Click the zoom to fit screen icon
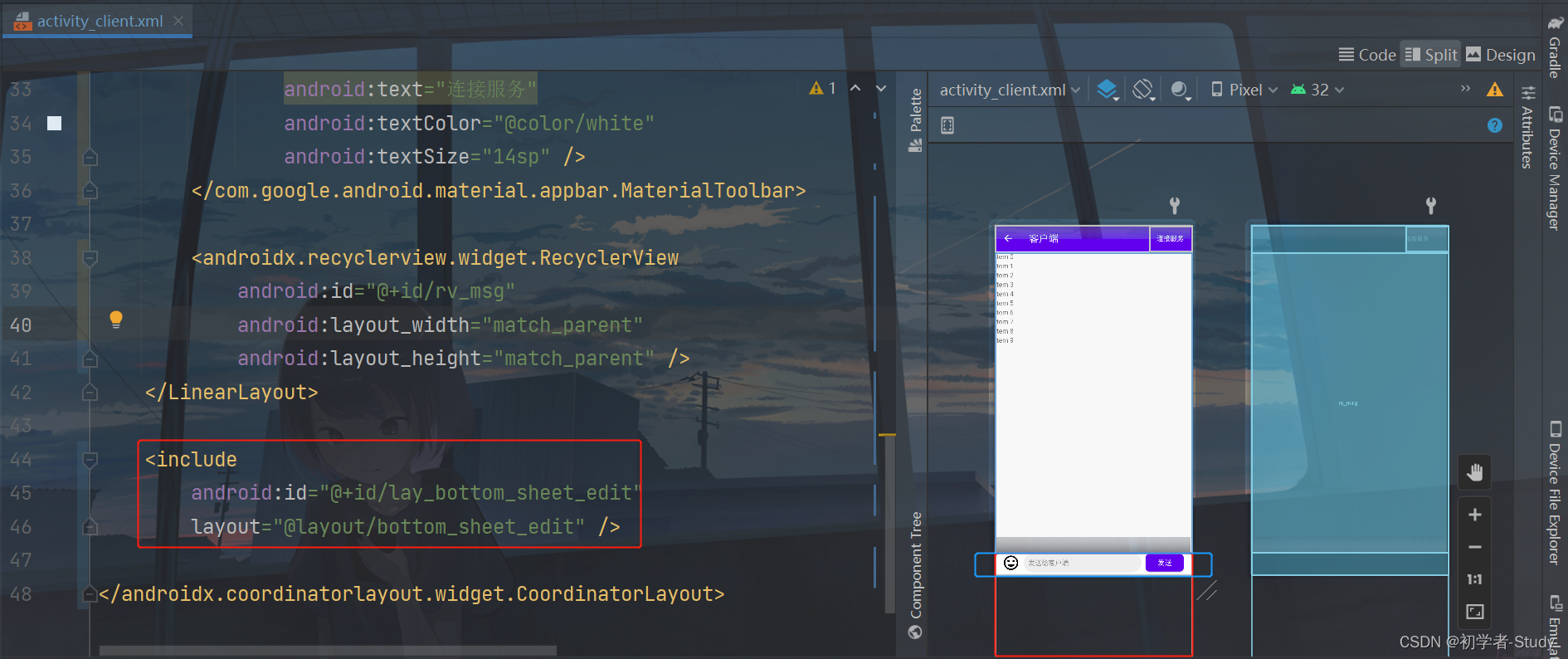The image size is (1568, 659). point(1474,612)
